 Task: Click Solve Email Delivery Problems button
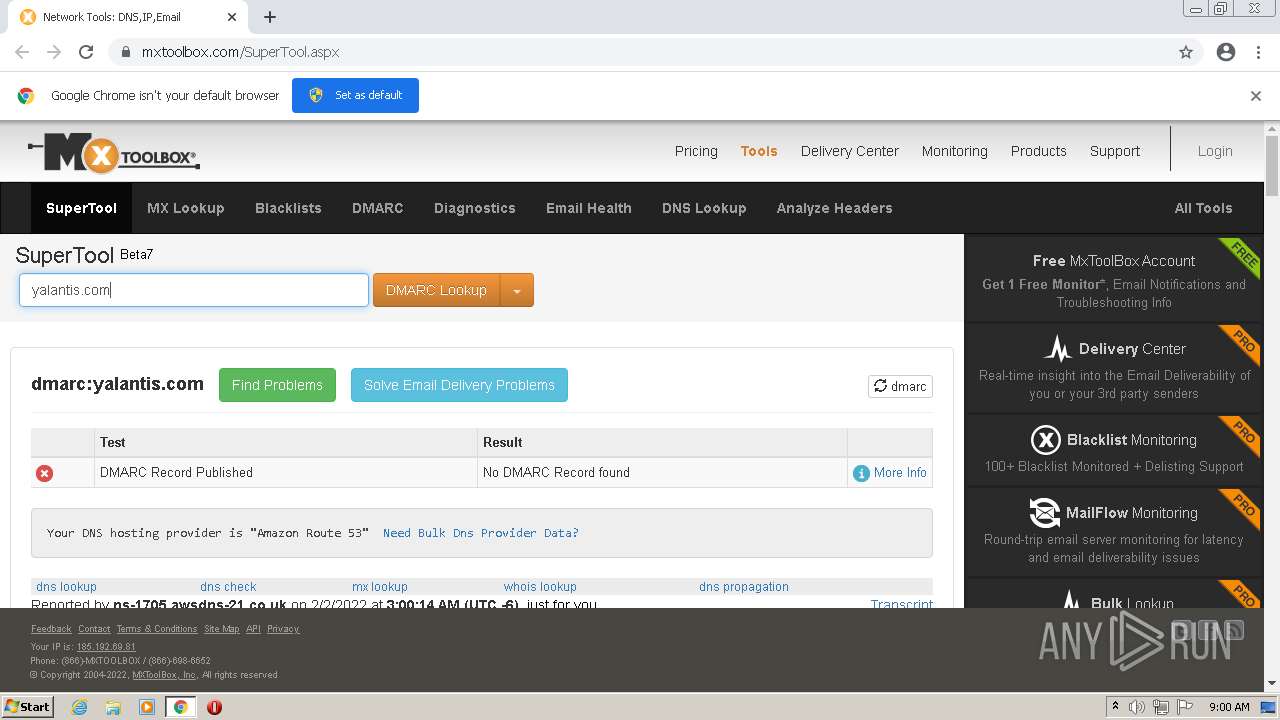[459, 385]
